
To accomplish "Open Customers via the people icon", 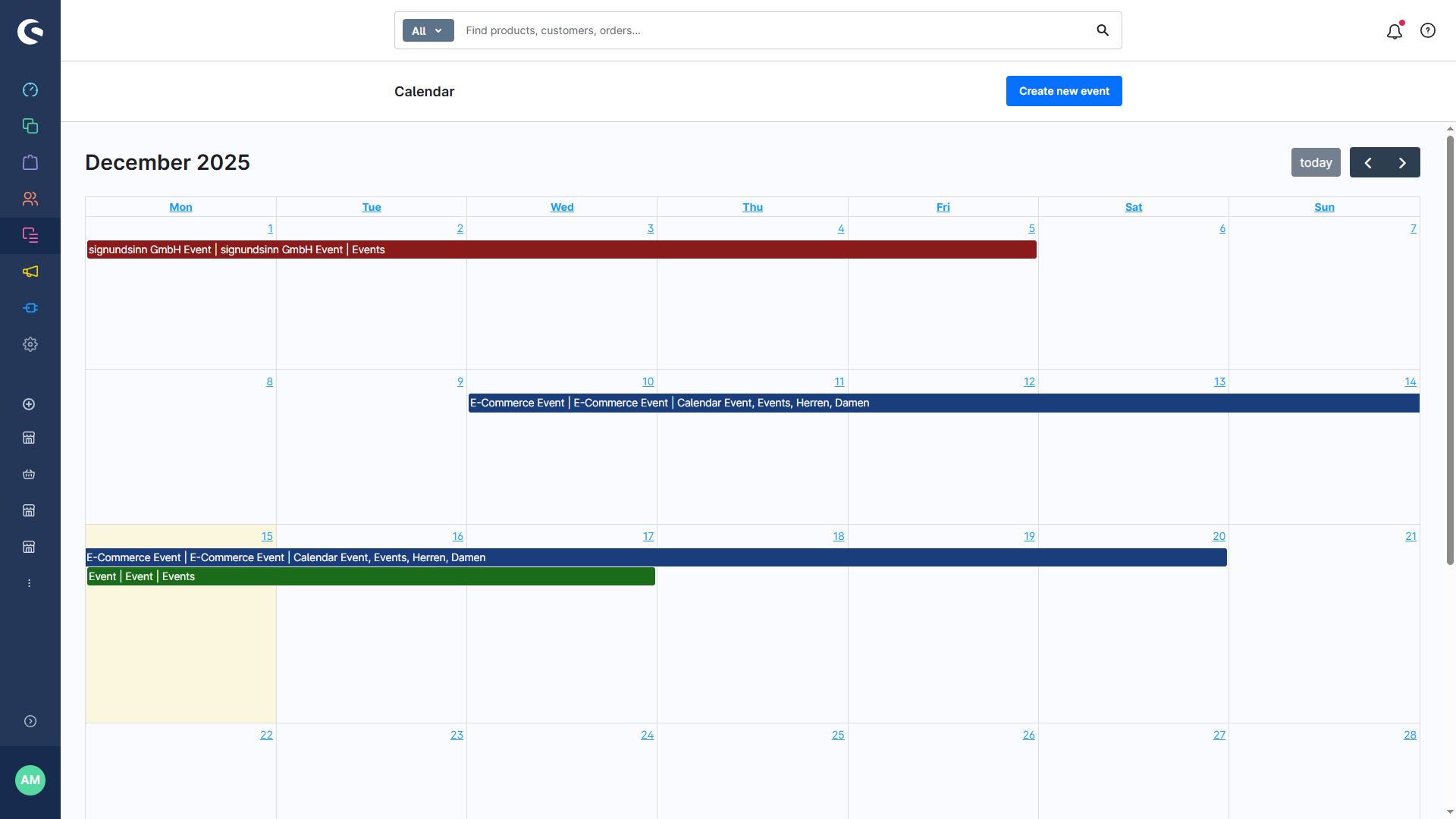I will (30, 199).
